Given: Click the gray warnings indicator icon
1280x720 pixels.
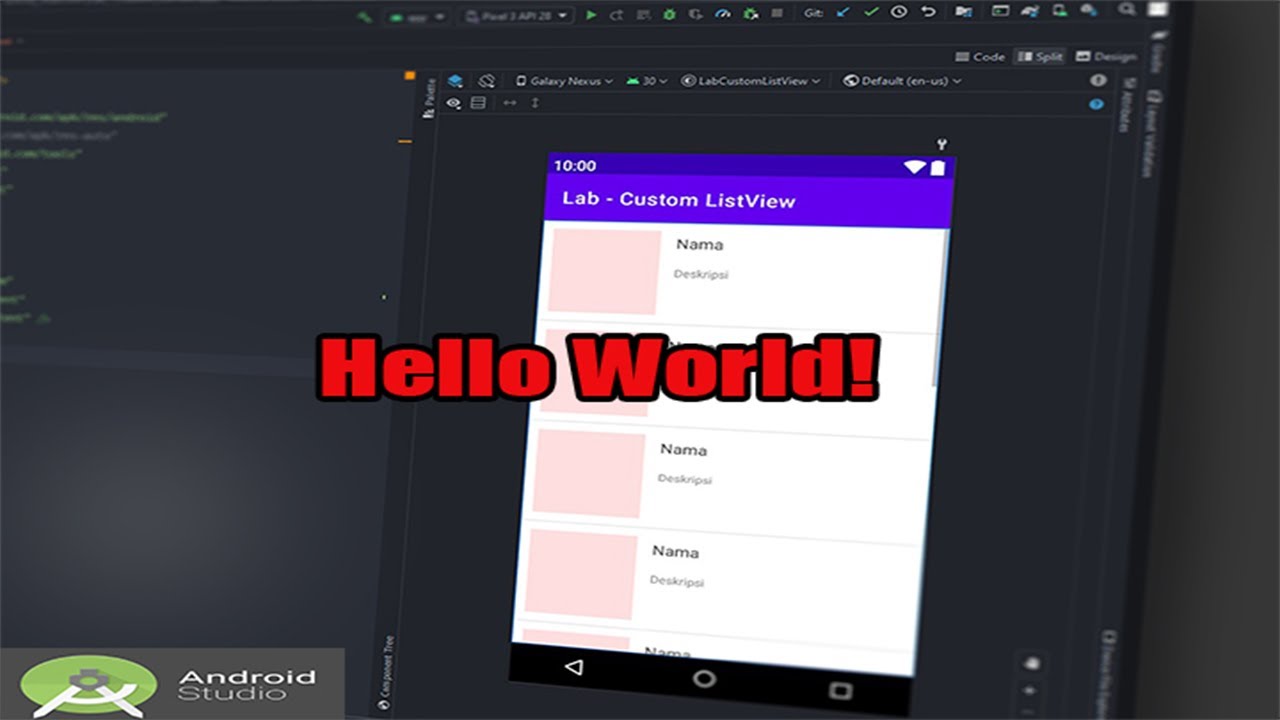Looking at the screenshot, I should click(x=1098, y=81).
